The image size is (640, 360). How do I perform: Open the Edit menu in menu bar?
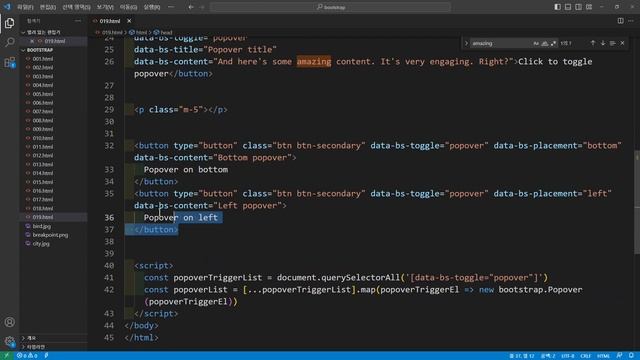48,7
